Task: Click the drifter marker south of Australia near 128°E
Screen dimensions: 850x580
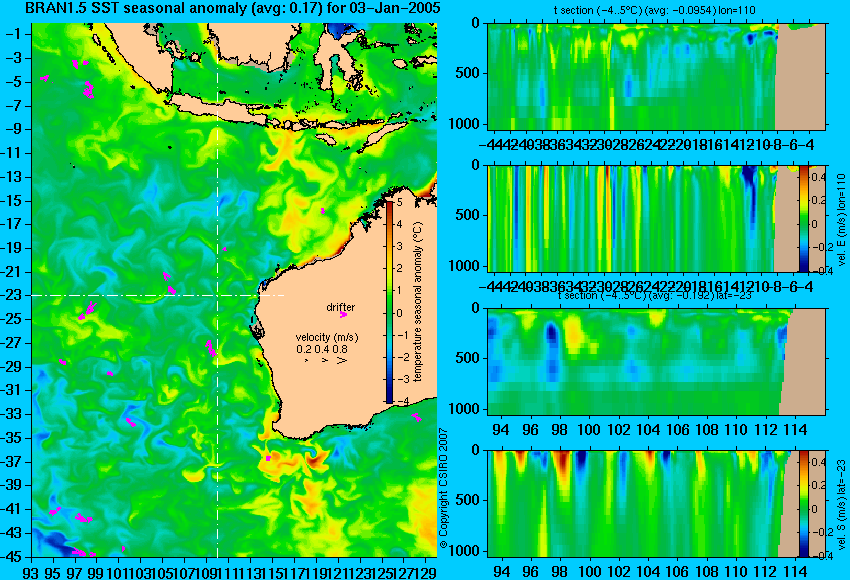Action: coord(416,417)
